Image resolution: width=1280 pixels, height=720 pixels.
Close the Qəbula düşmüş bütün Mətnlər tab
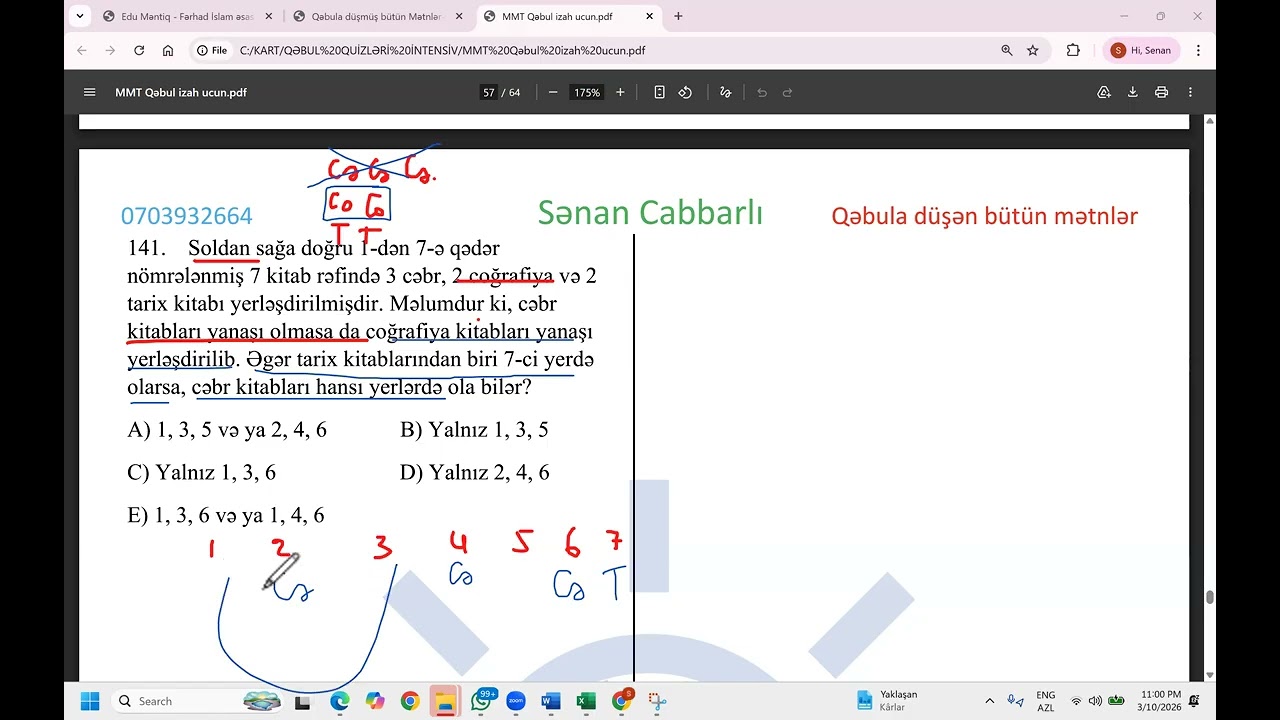point(458,17)
